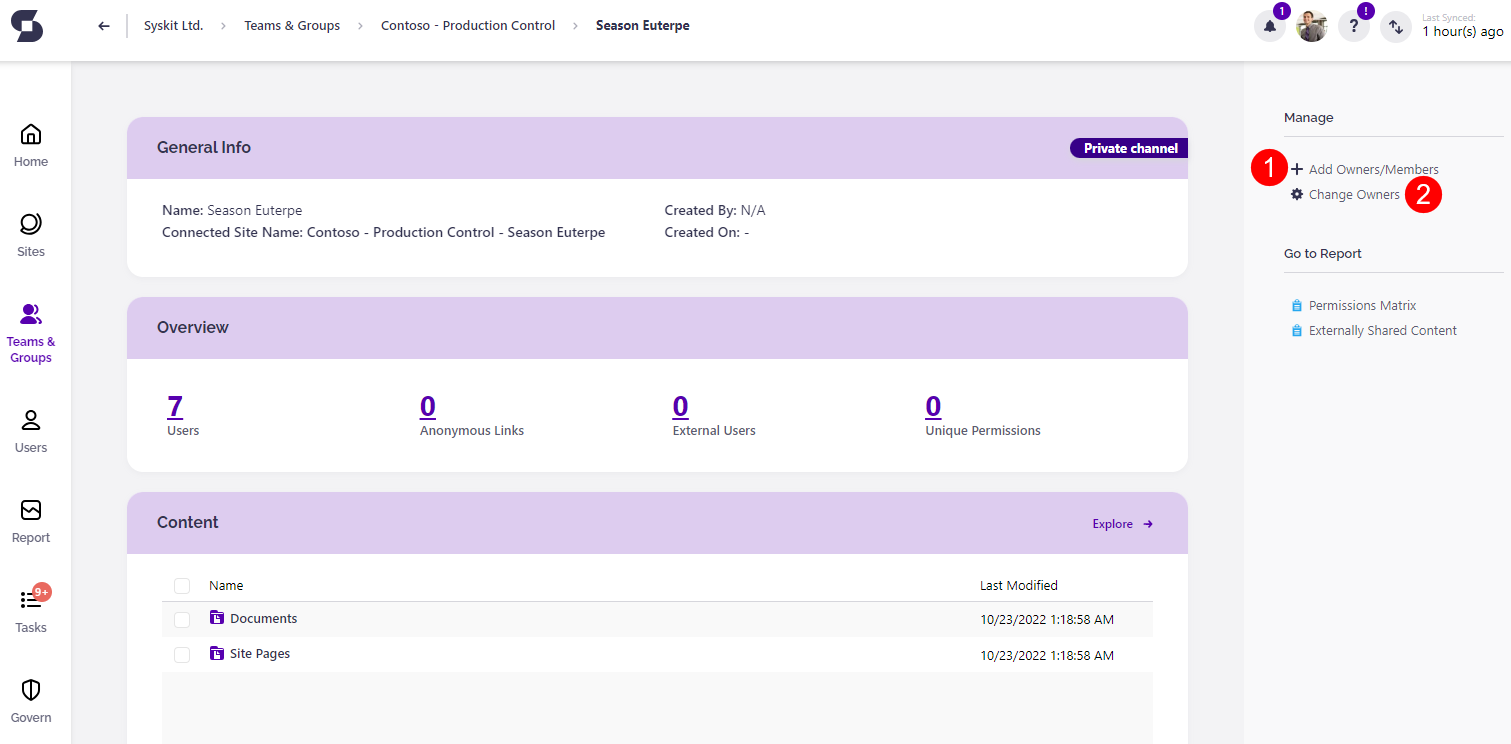Click the 7 Users count link
This screenshot has width=1511, height=744.
[175, 406]
